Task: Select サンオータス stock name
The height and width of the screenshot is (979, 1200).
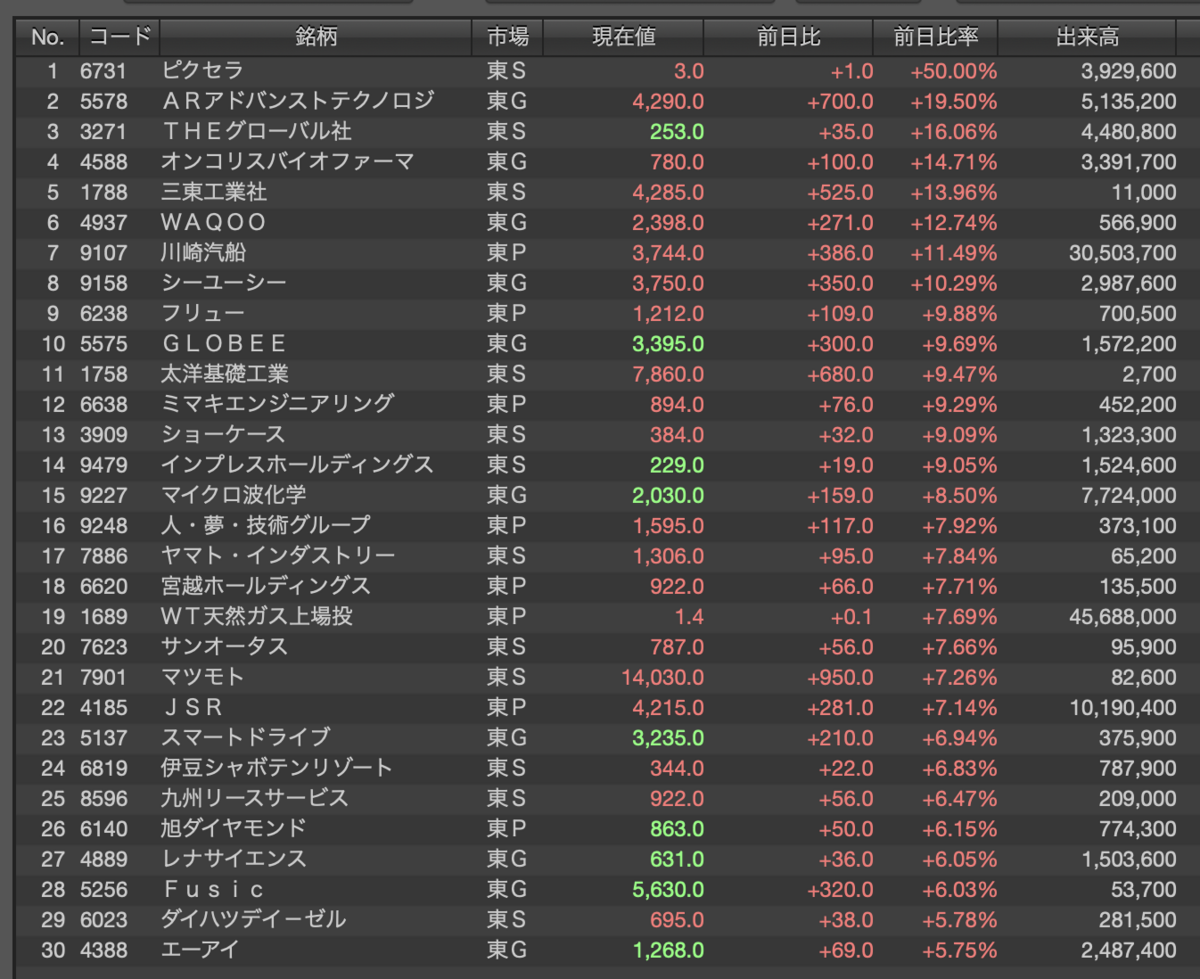Action: point(224,646)
